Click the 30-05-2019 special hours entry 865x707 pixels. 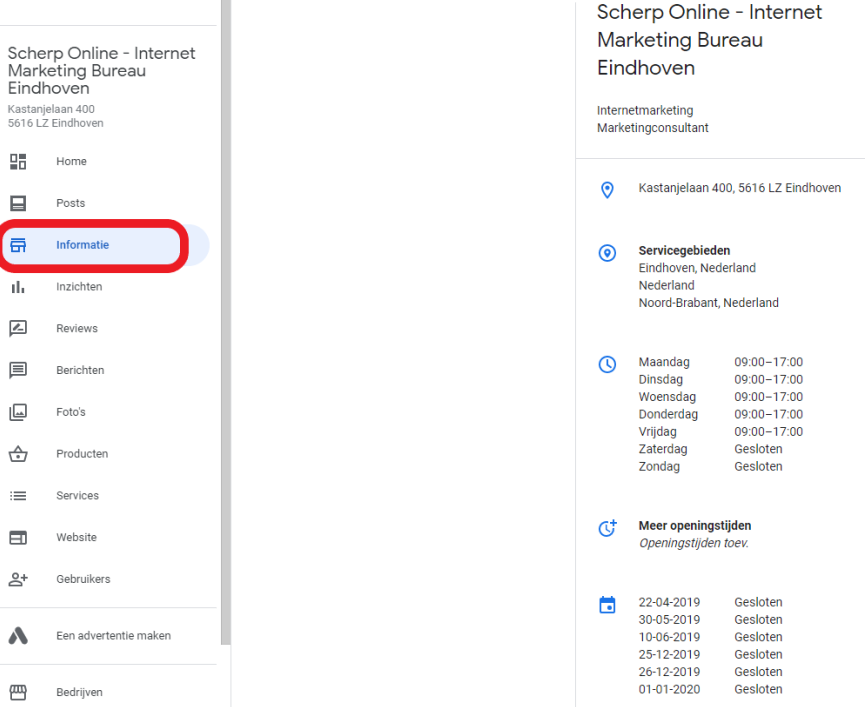pos(711,620)
